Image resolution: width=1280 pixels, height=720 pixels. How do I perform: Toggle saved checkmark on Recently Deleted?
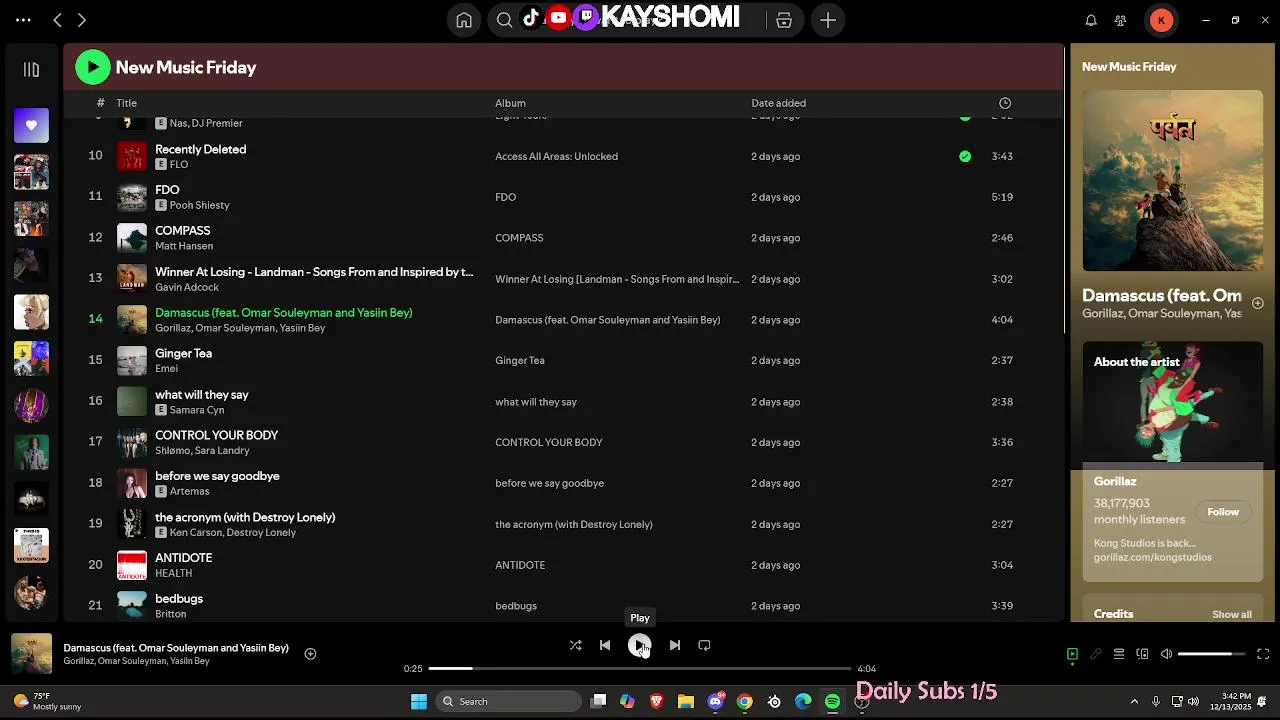(x=965, y=156)
